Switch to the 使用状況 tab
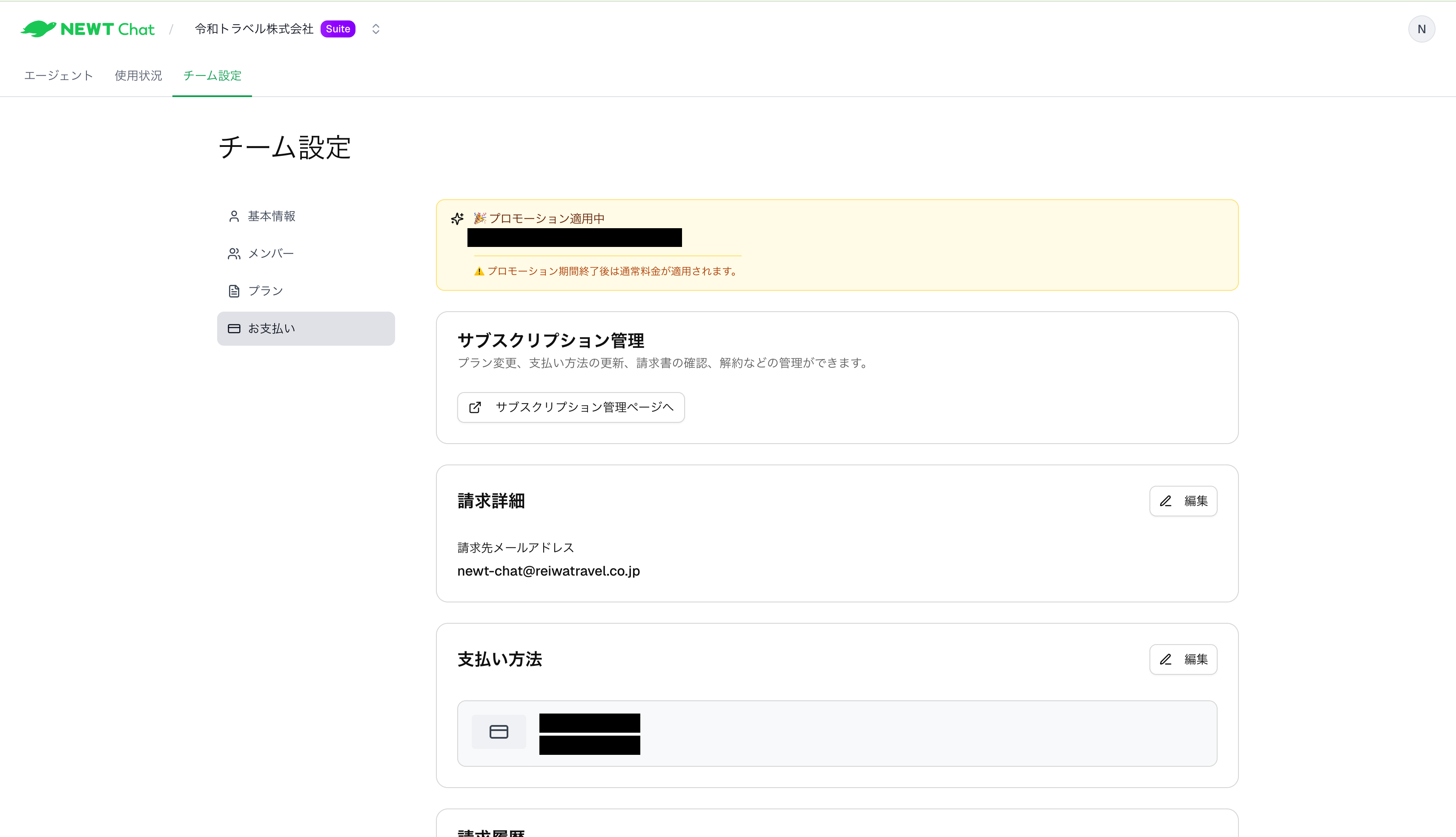1456x837 pixels. point(138,75)
